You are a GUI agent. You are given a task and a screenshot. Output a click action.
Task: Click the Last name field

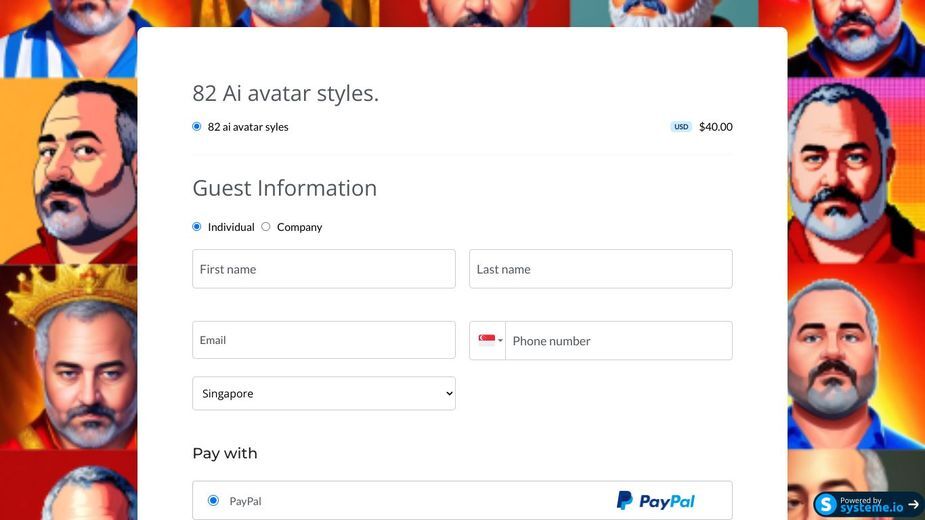click(x=601, y=269)
